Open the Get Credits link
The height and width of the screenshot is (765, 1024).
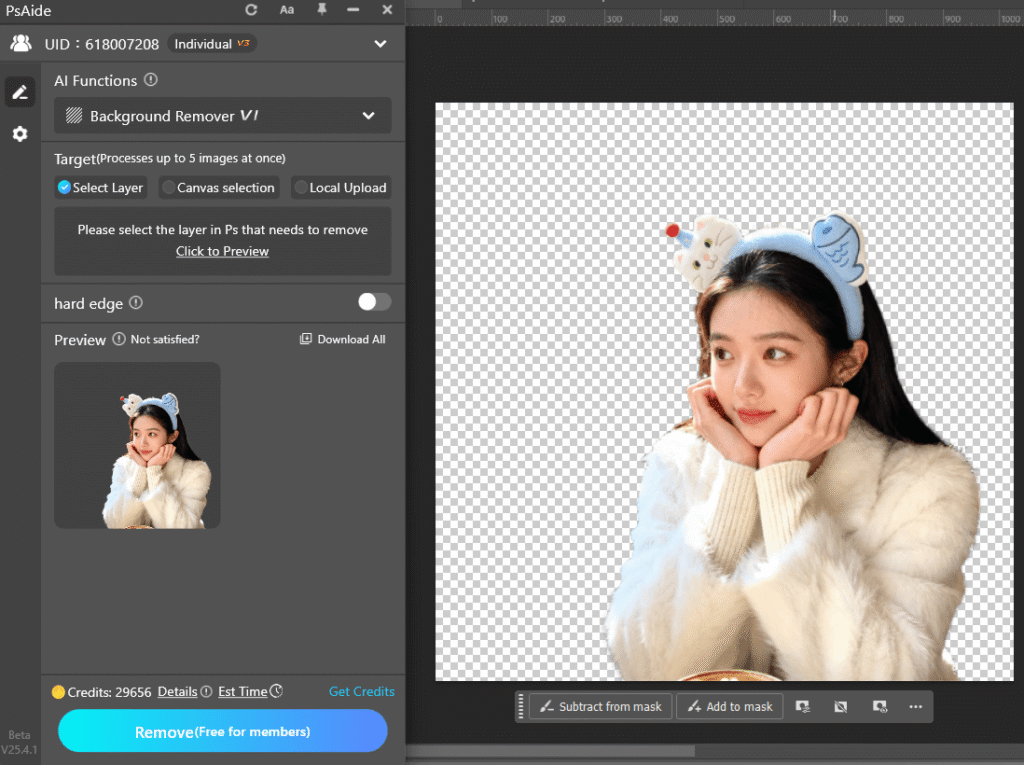pos(361,691)
